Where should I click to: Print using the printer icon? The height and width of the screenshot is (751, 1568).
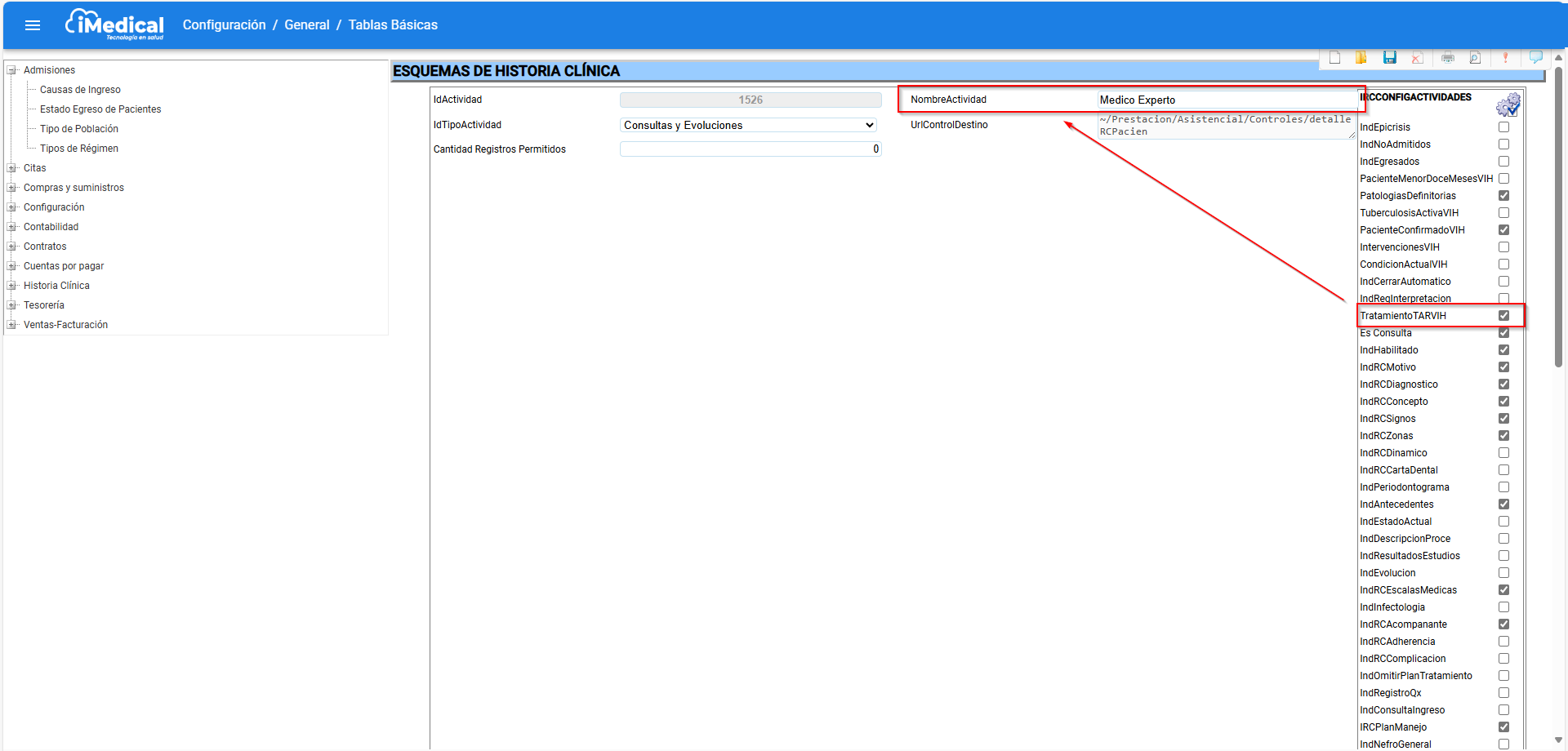(x=1447, y=57)
